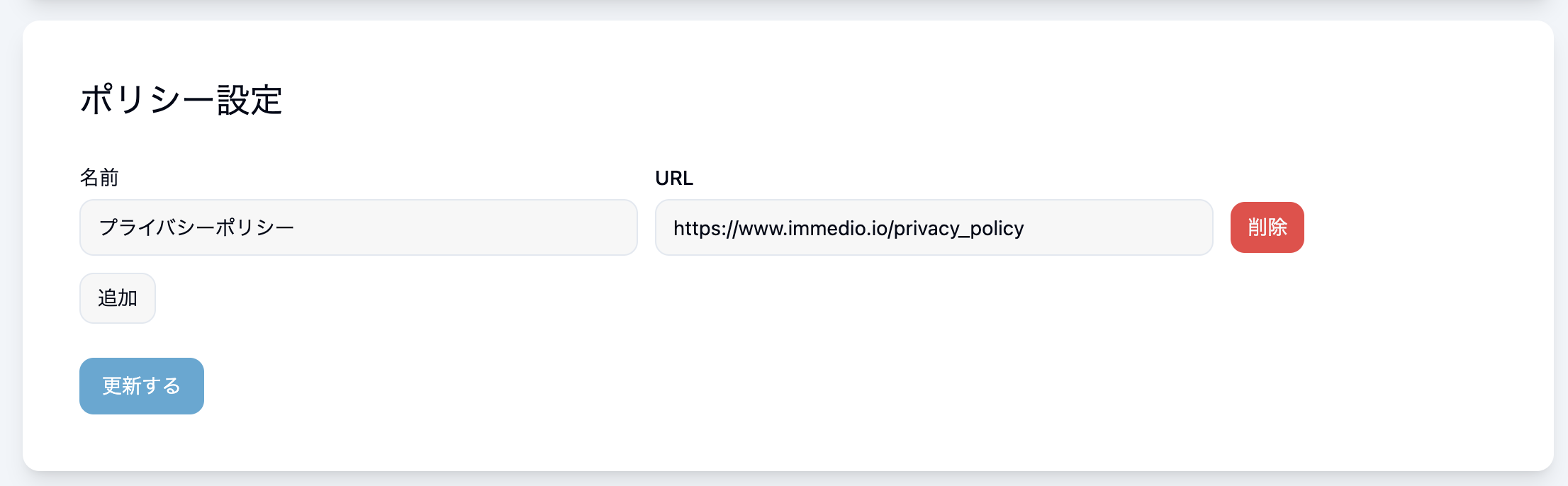Focus the 名前 name input field
Viewport: 1568px width, 486px height.
tap(358, 227)
